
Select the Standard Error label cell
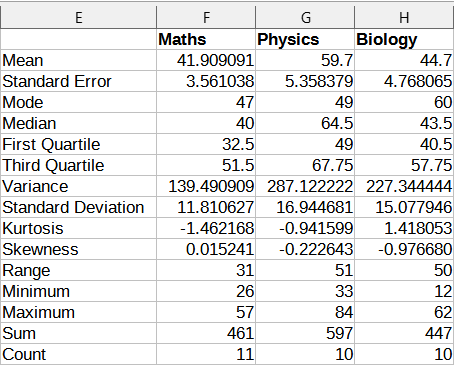click(x=78, y=81)
